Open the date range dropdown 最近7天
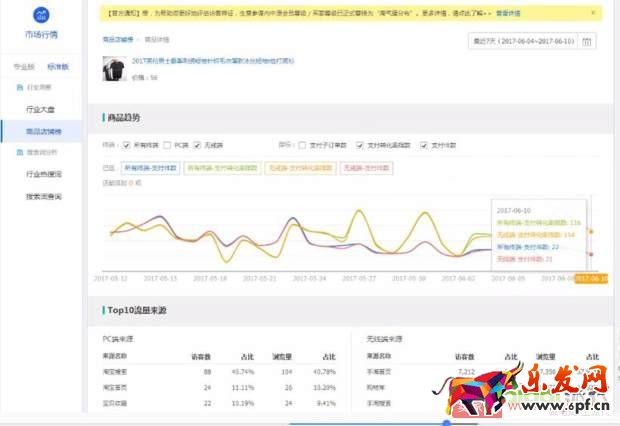 (522, 41)
